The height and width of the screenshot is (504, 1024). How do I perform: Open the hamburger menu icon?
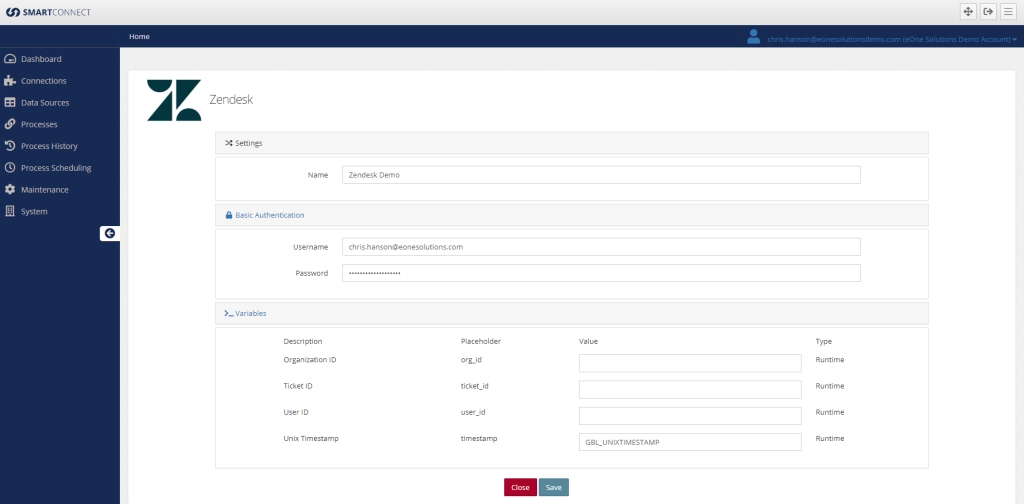(x=1008, y=12)
